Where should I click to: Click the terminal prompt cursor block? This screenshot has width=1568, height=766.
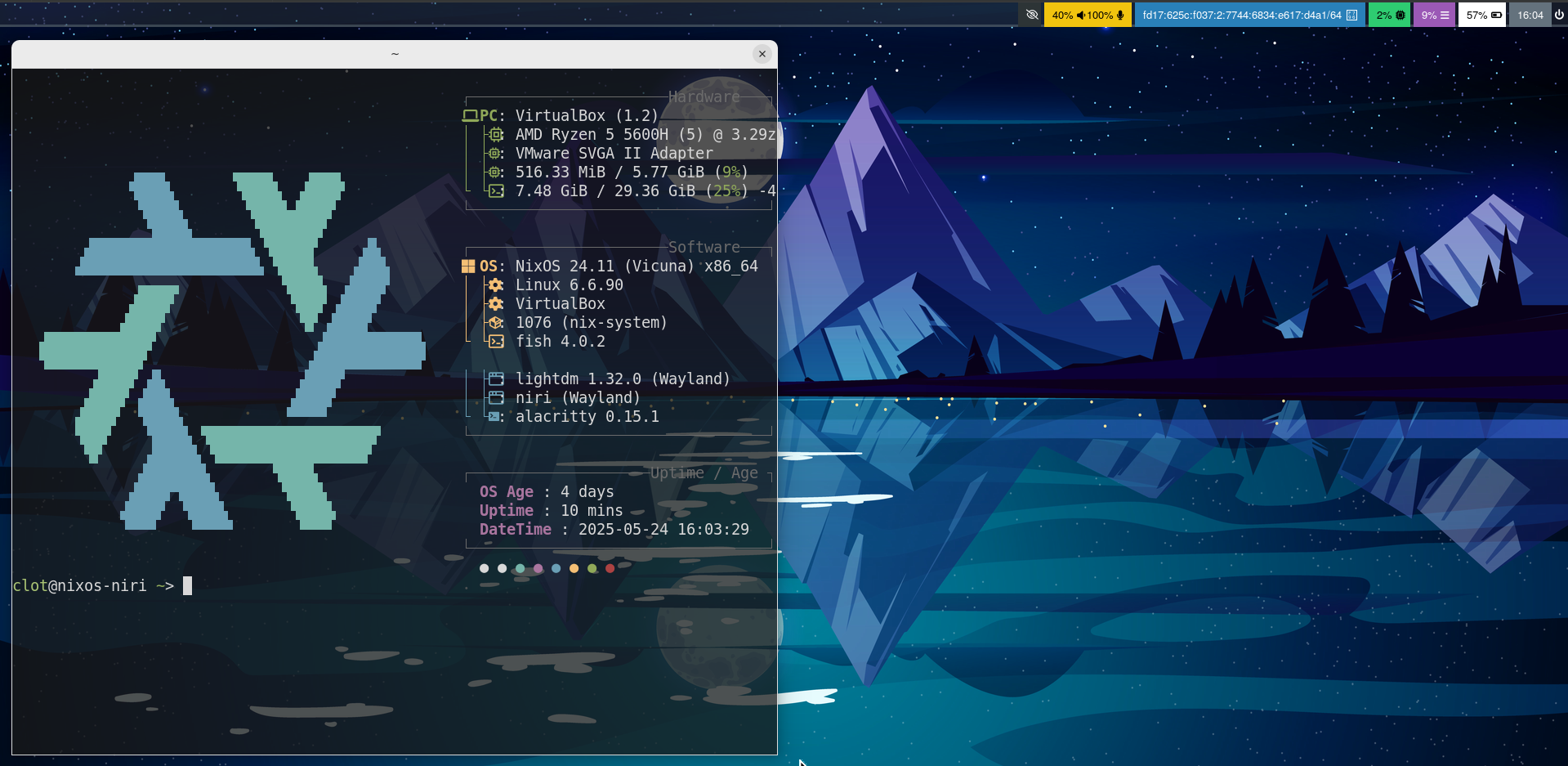coord(187,586)
